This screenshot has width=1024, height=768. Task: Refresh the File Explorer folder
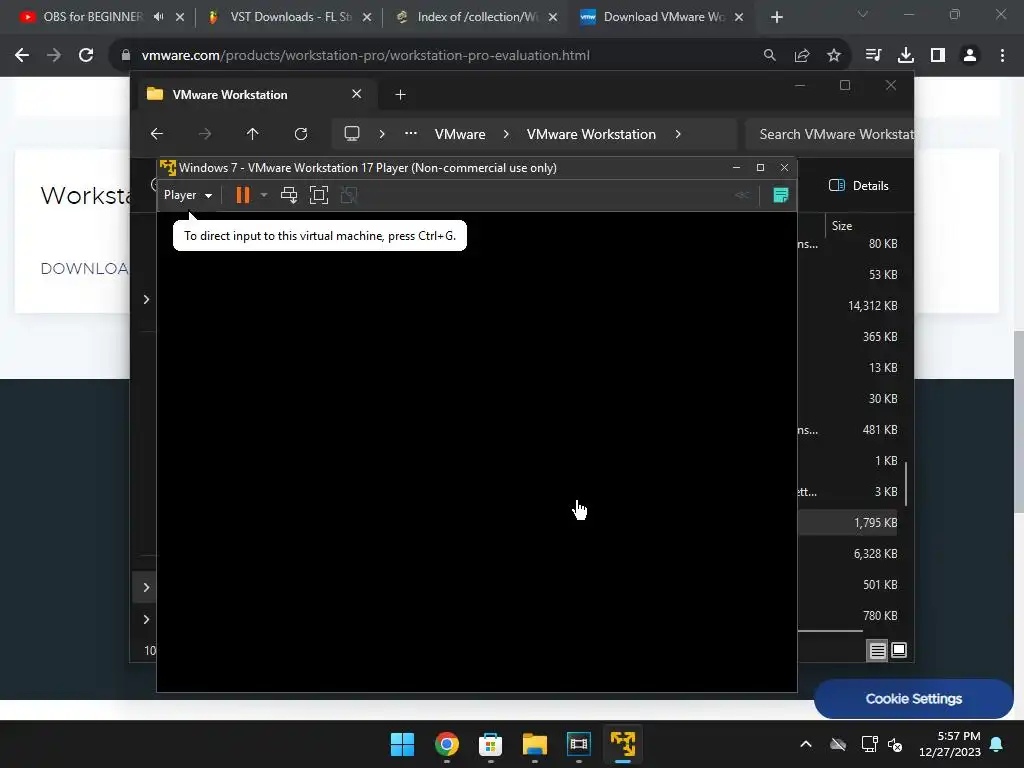pyautogui.click(x=300, y=134)
